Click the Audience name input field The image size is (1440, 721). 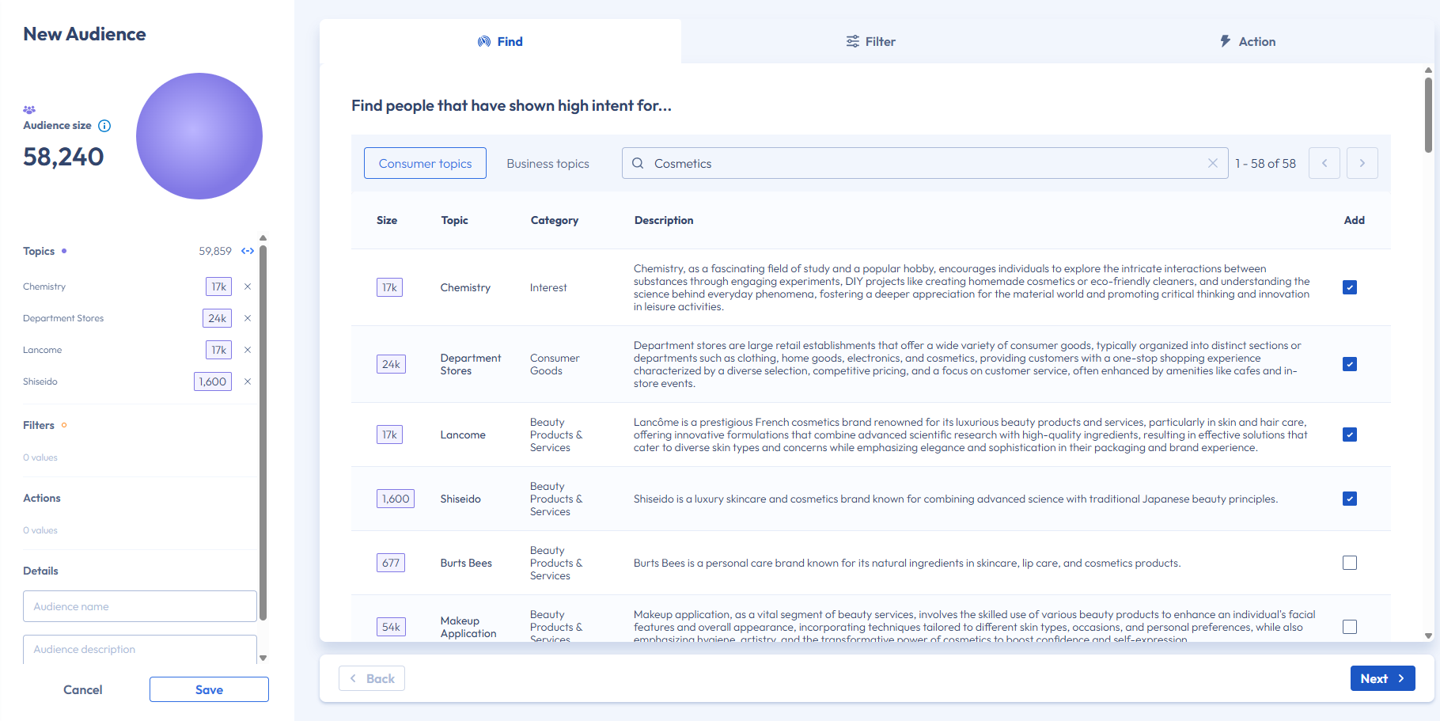click(140, 606)
